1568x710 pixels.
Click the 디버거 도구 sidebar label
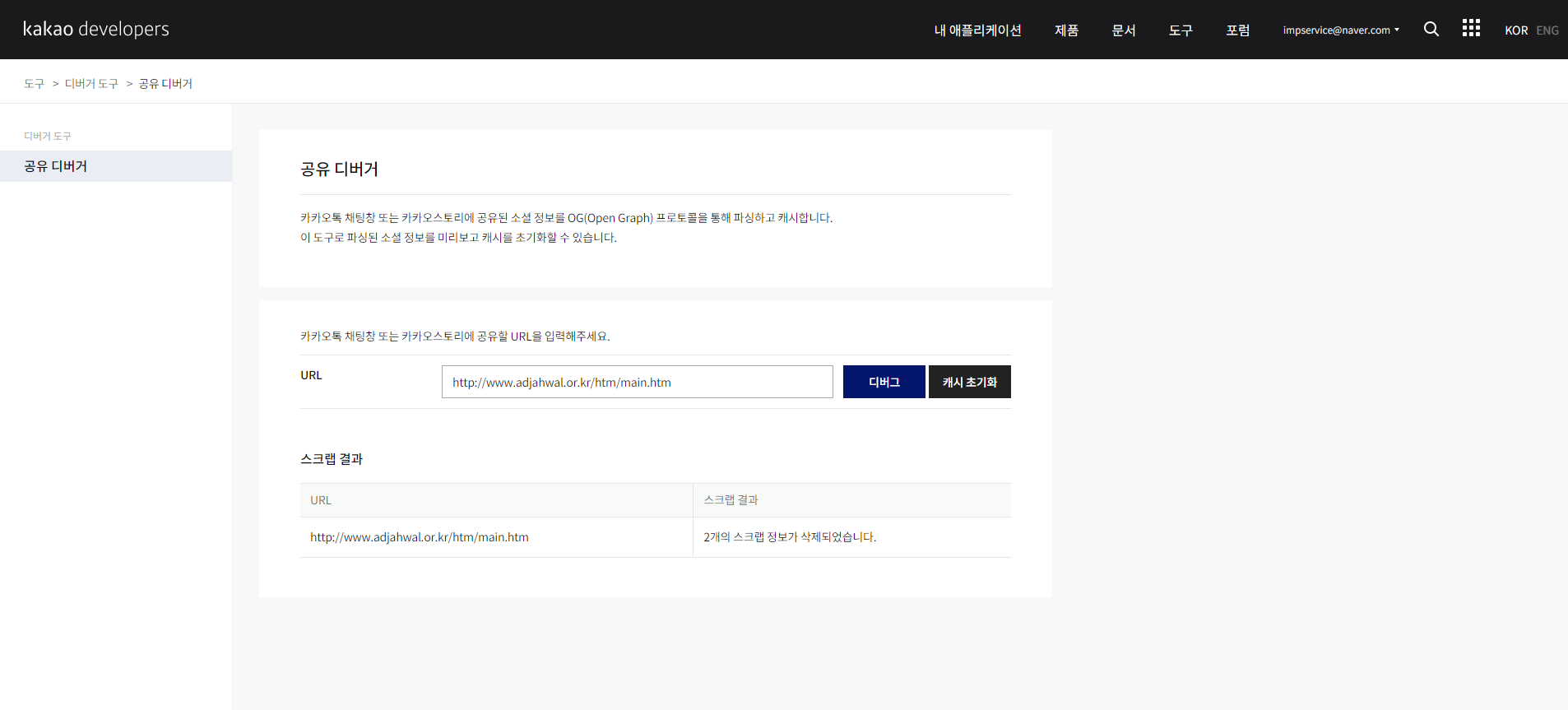pos(48,137)
